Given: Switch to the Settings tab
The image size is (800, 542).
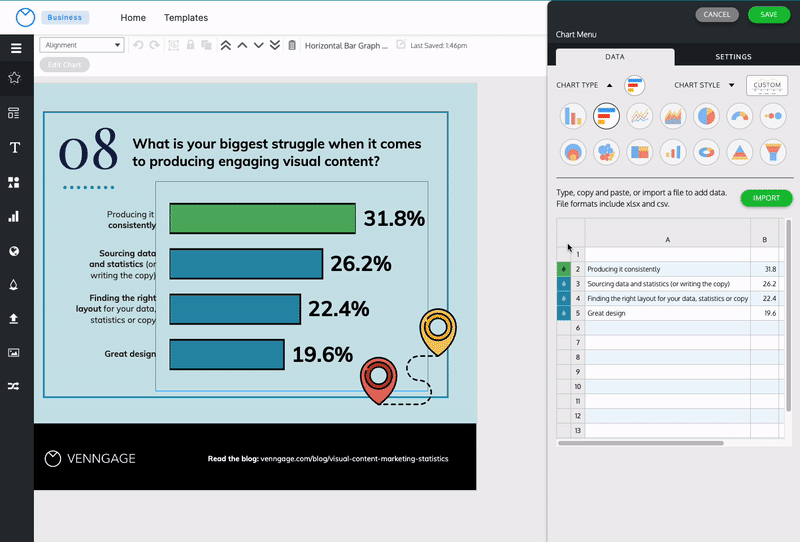Looking at the screenshot, I should [733, 57].
